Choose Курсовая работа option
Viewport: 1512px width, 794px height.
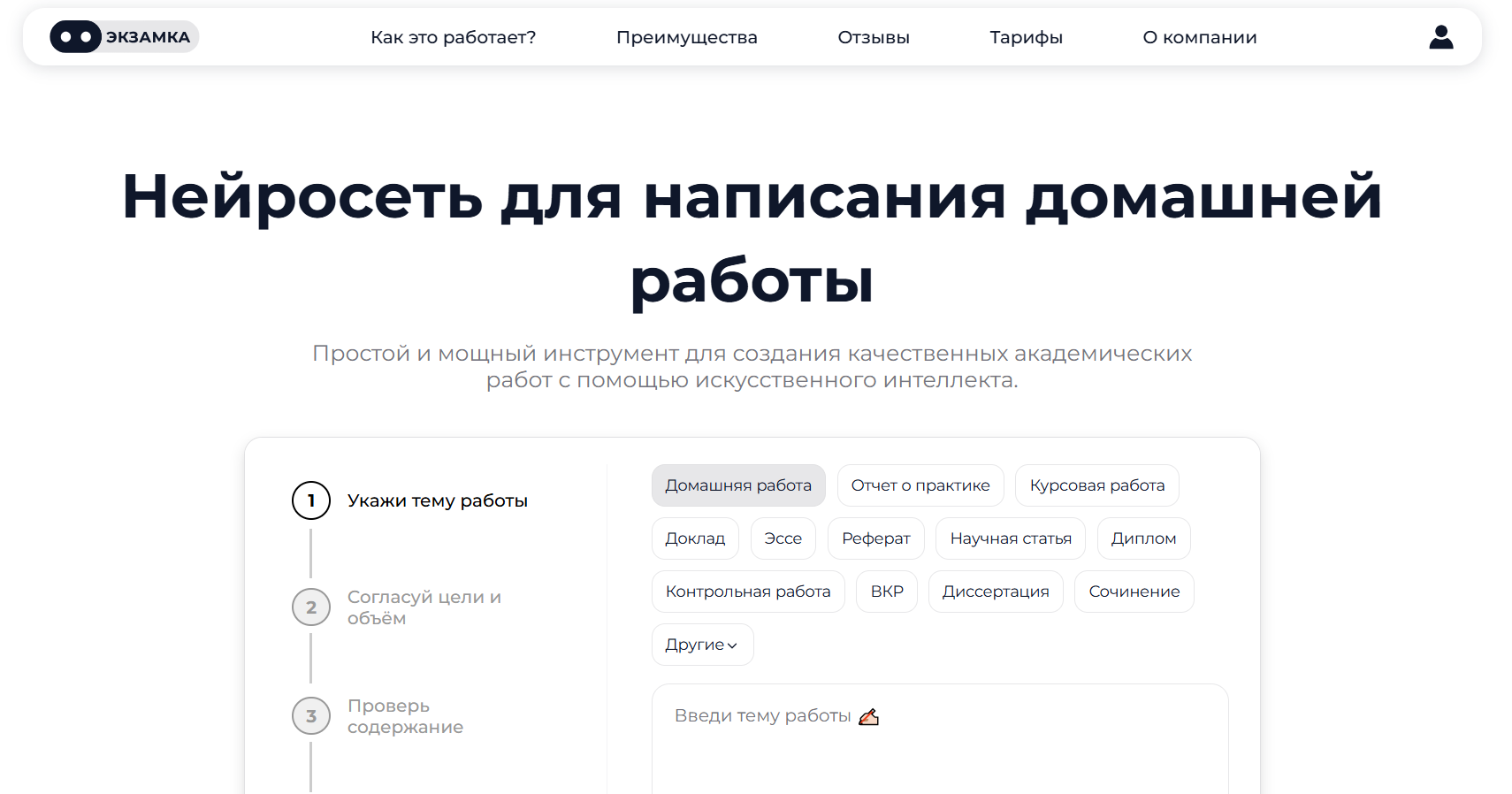[x=1096, y=485]
